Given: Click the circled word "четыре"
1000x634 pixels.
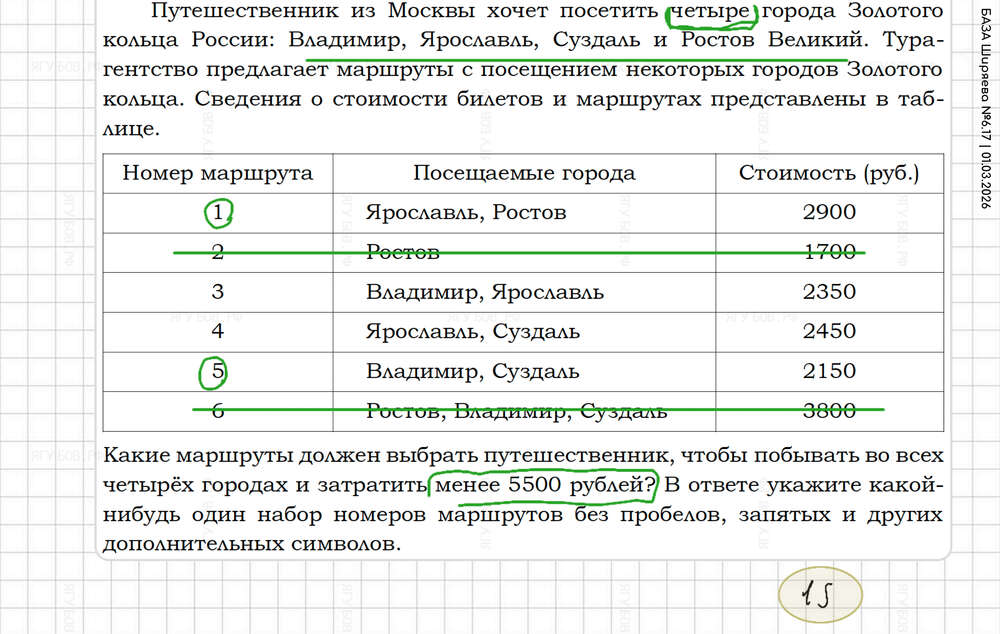Looking at the screenshot, I should coord(711,13).
